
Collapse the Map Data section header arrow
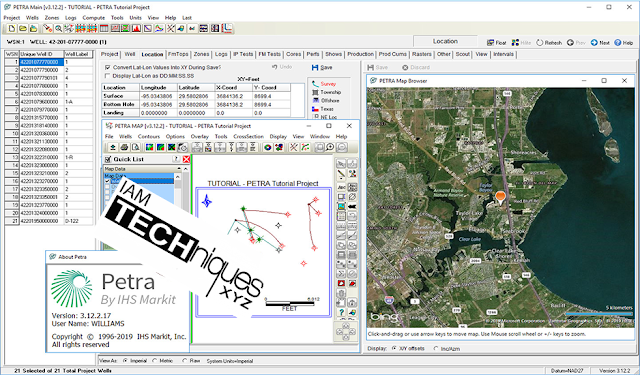tap(179, 169)
